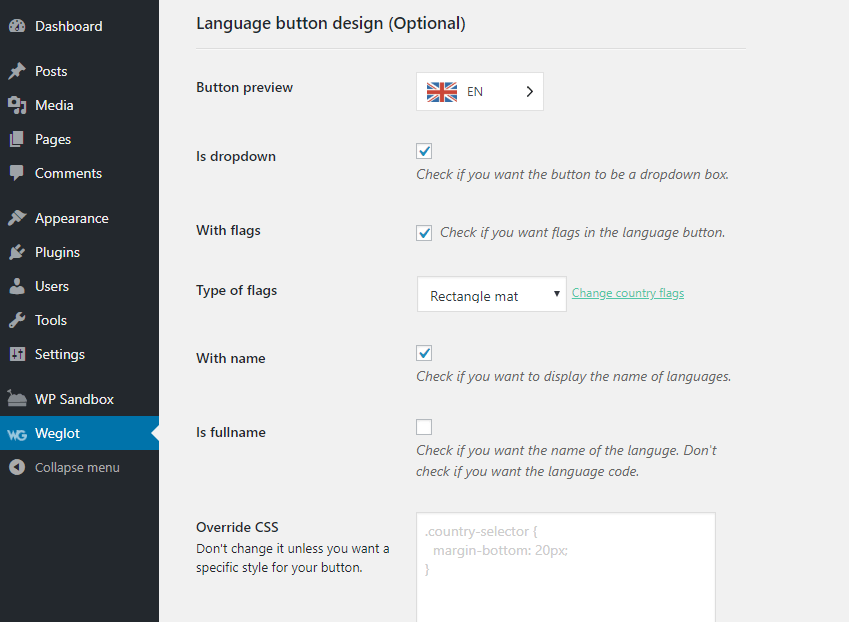Select the Plugins icon

16,252
